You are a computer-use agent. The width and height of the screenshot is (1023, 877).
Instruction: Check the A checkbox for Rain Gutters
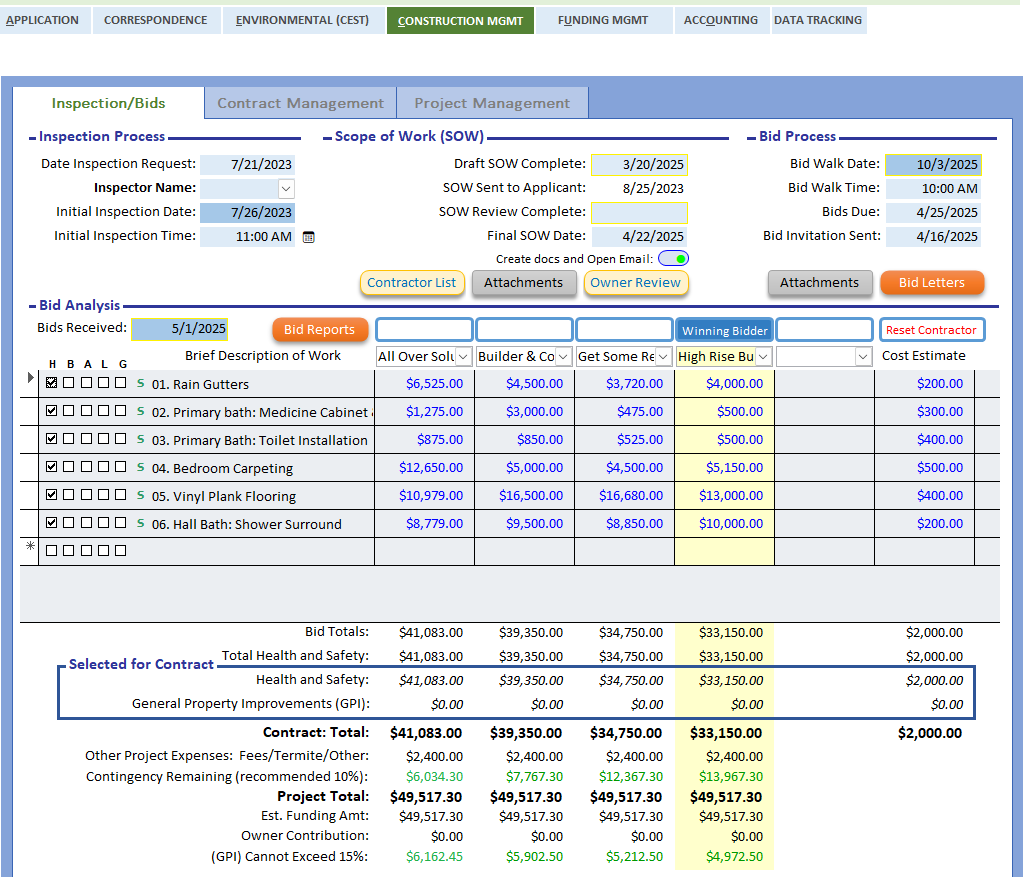pyautogui.click(x=86, y=383)
